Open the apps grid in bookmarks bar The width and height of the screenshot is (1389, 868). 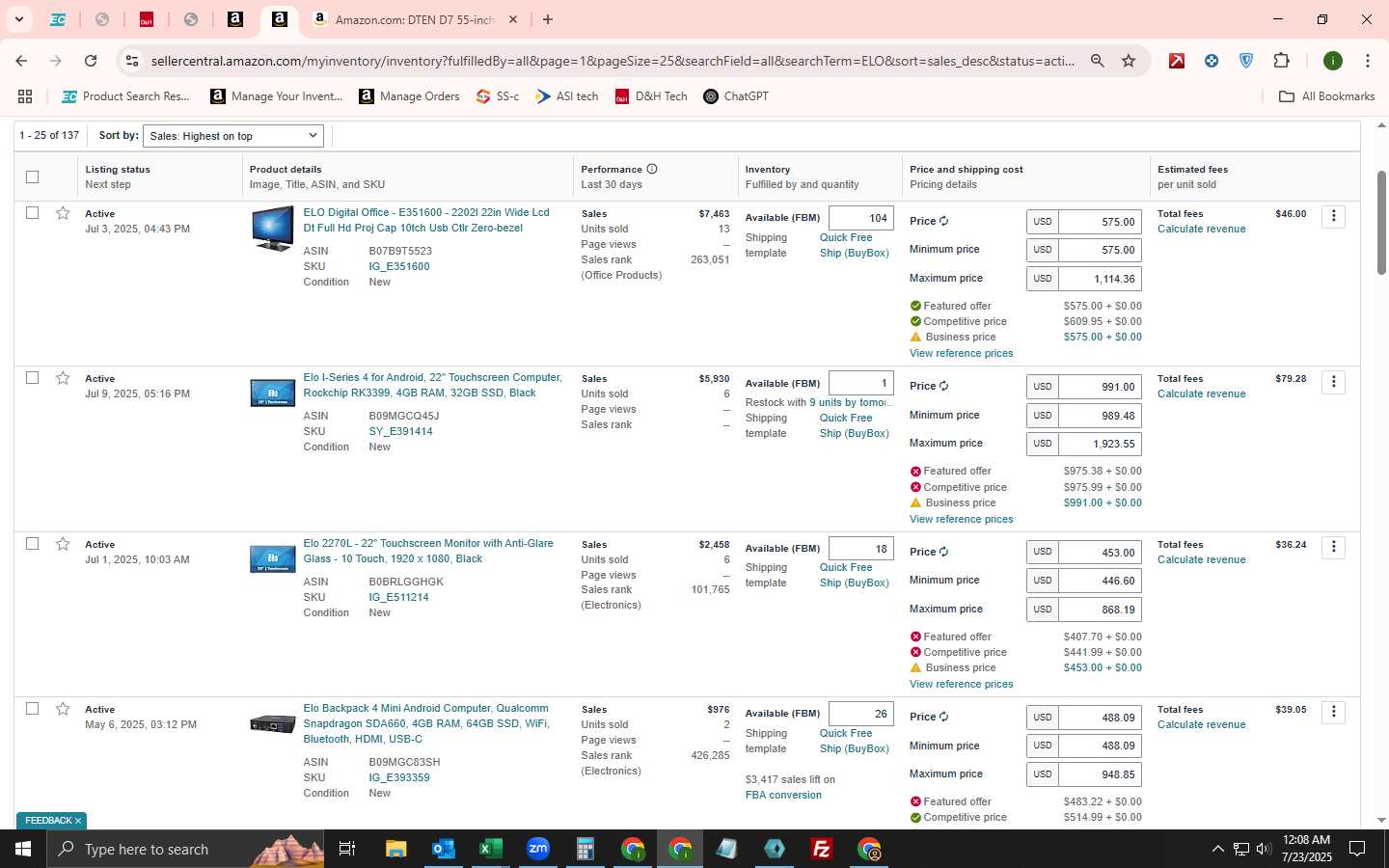click(25, 96)
